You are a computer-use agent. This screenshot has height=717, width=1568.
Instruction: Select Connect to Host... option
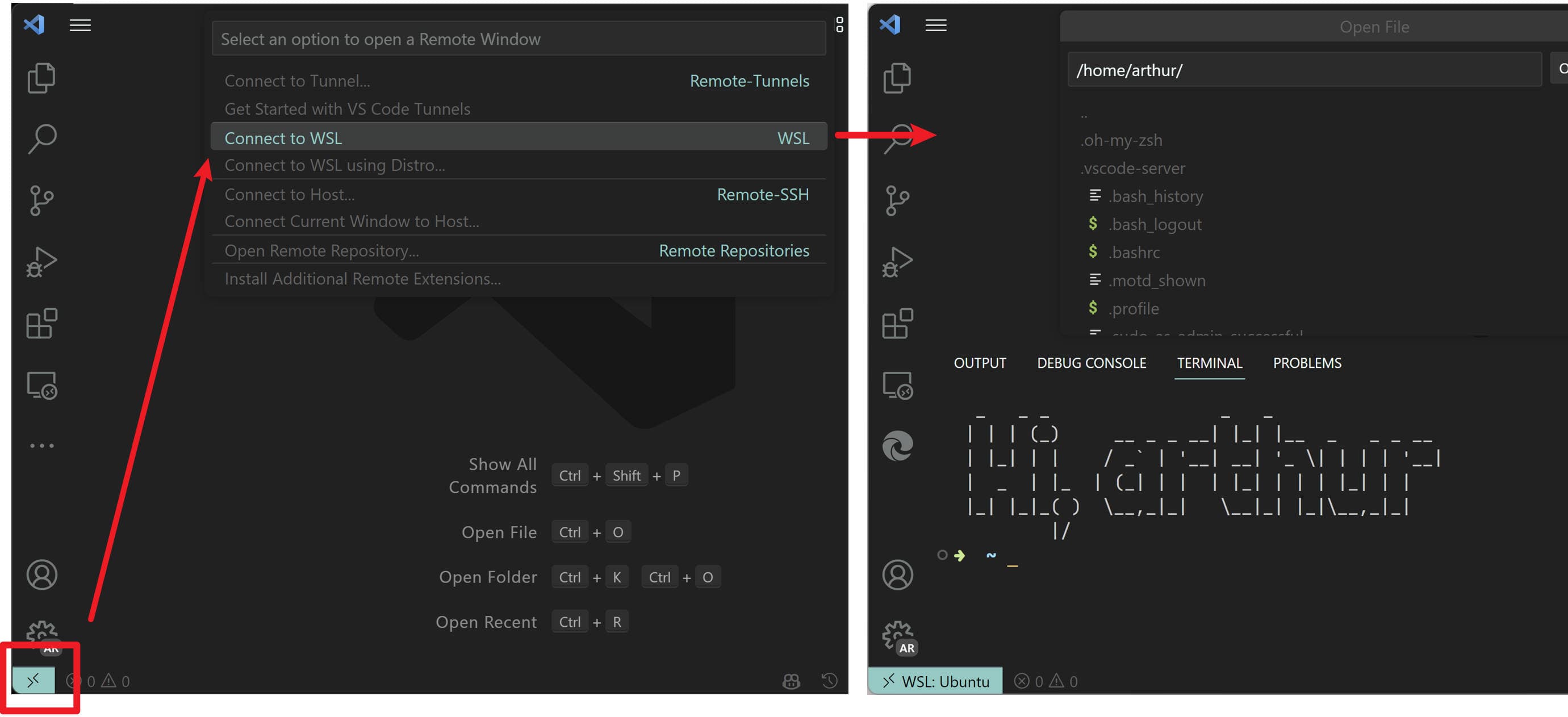pos(519,194)
